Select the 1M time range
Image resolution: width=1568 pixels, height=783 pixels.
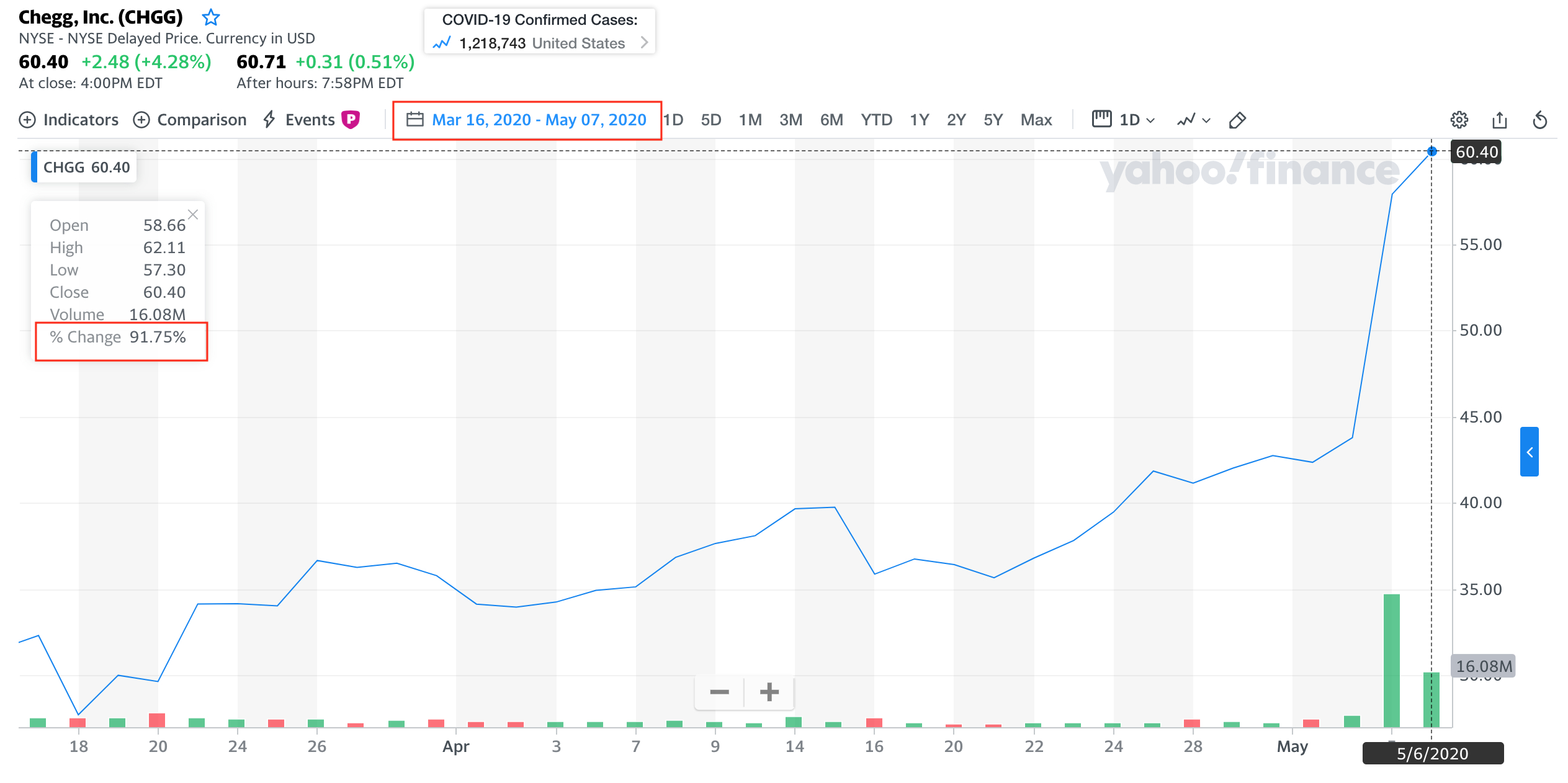(750, 120)
